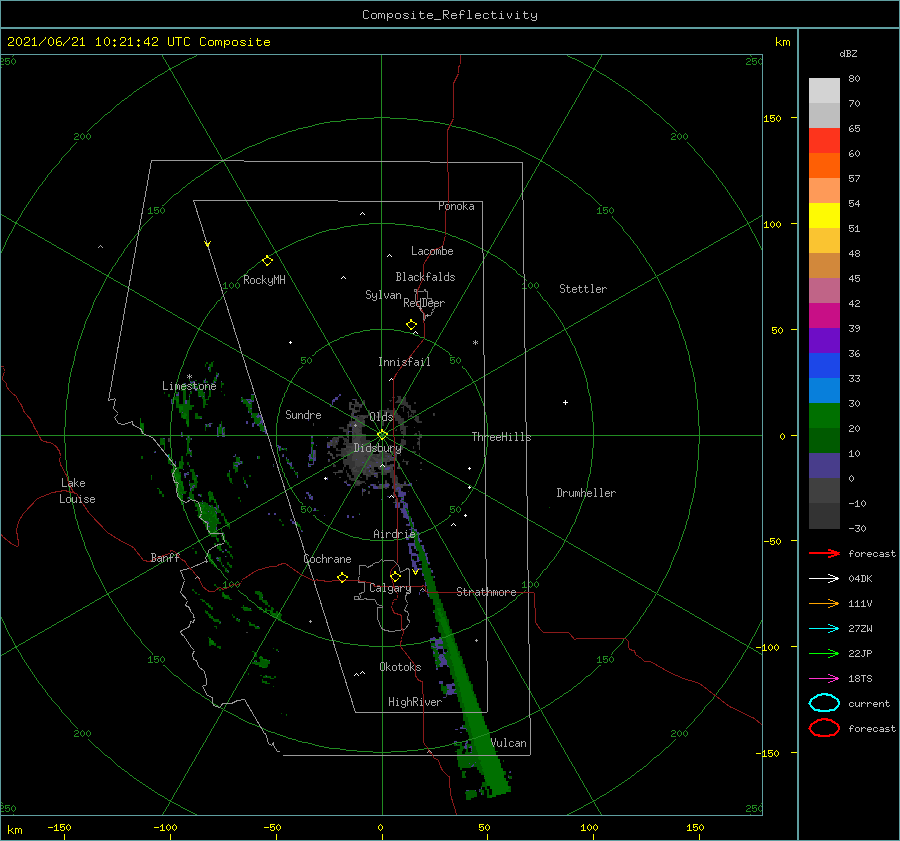Click the Lacombe label
Viewport: 900px width, 841px height.
[432, 251]
